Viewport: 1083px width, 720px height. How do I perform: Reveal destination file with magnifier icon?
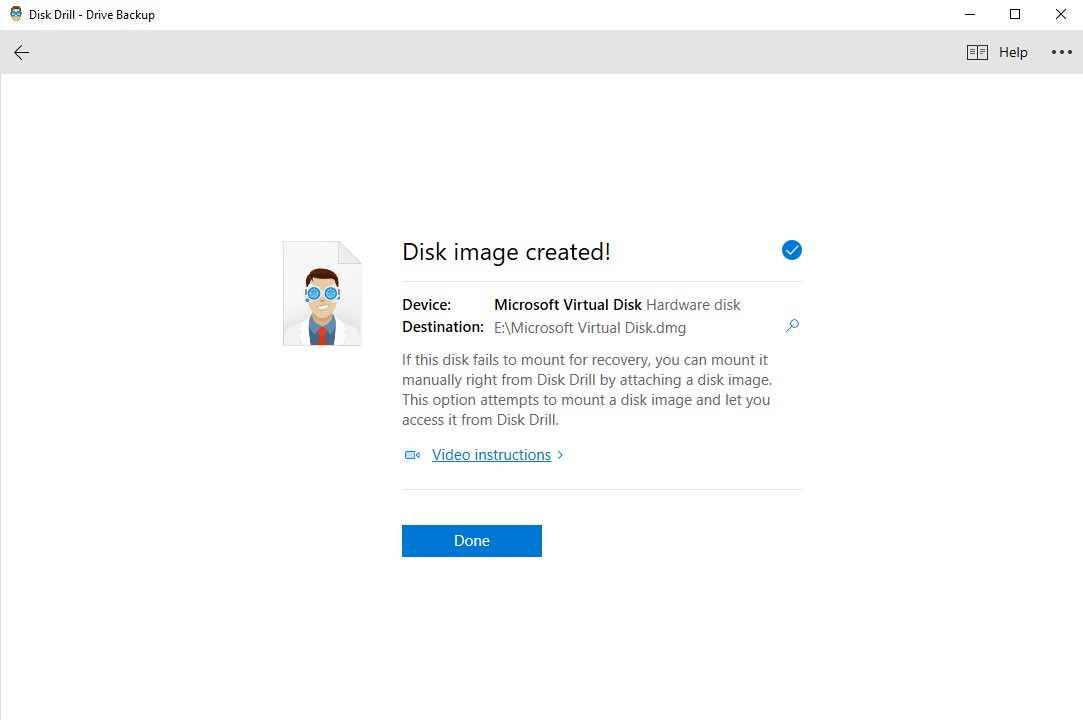tap(792, 325)
